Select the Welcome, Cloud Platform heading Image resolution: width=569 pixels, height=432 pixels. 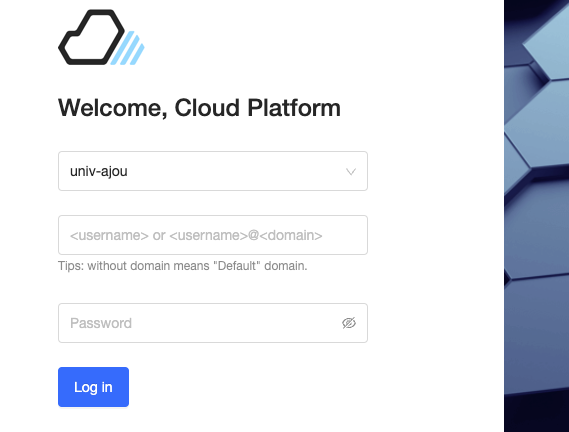pyautogui.click(x=199, y=108)
